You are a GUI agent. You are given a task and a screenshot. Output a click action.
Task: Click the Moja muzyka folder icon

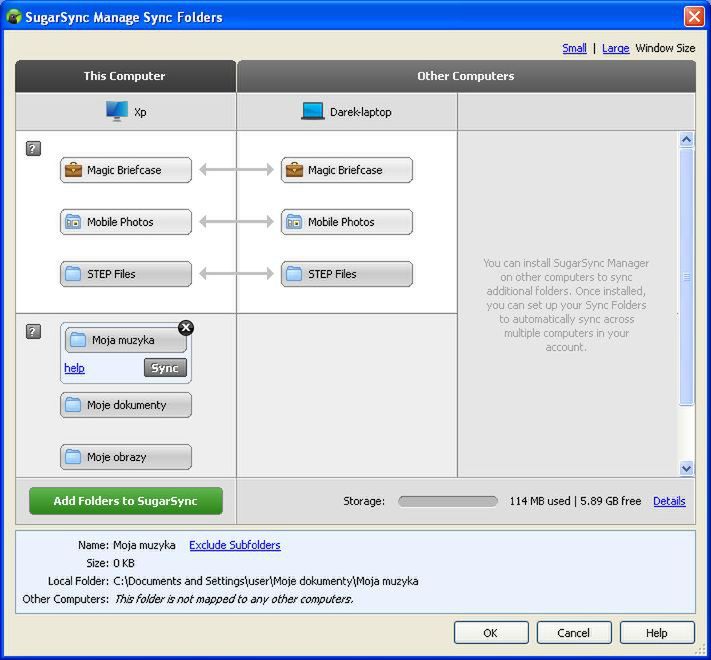(x=78, y=340)
